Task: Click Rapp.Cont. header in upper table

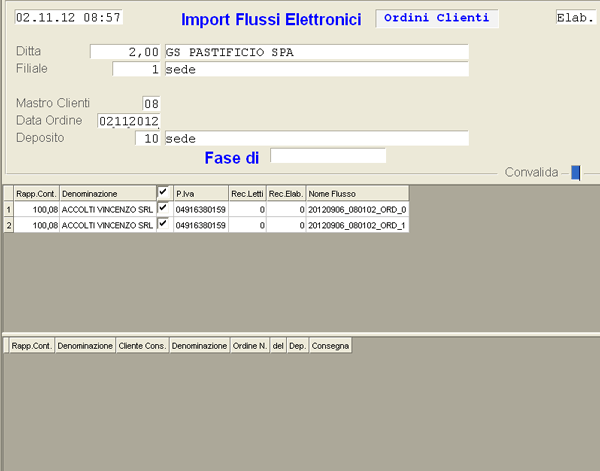Action: (x=36, y=194)
